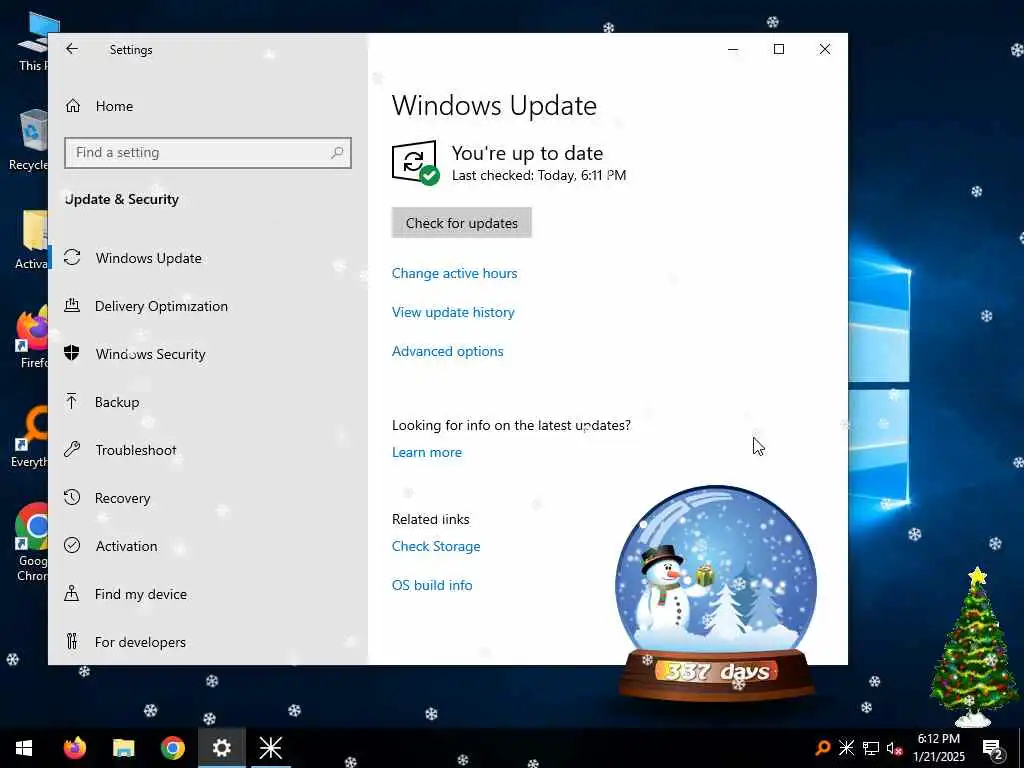Click the Backup up-arrow icon
This screenshot has height=768, width=1024.
(x=72, y=401)
